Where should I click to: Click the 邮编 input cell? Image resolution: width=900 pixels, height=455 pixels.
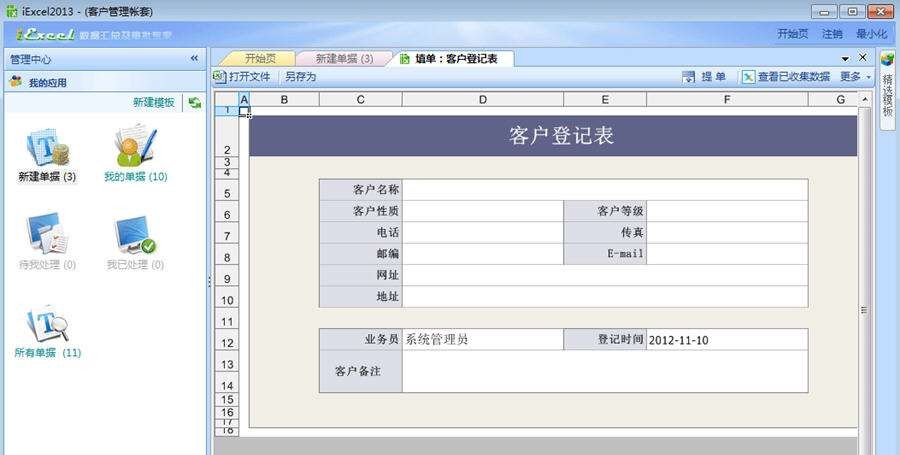click(x=483, y=254)
